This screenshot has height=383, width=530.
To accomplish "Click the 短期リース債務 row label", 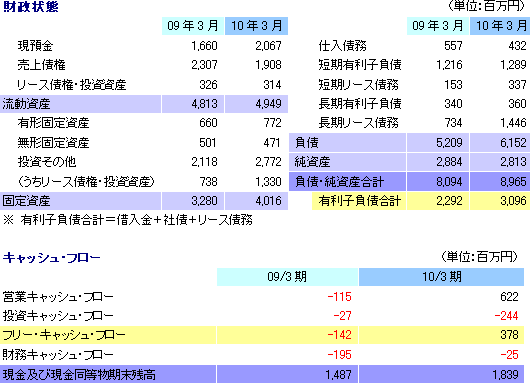I will (359, 85).
